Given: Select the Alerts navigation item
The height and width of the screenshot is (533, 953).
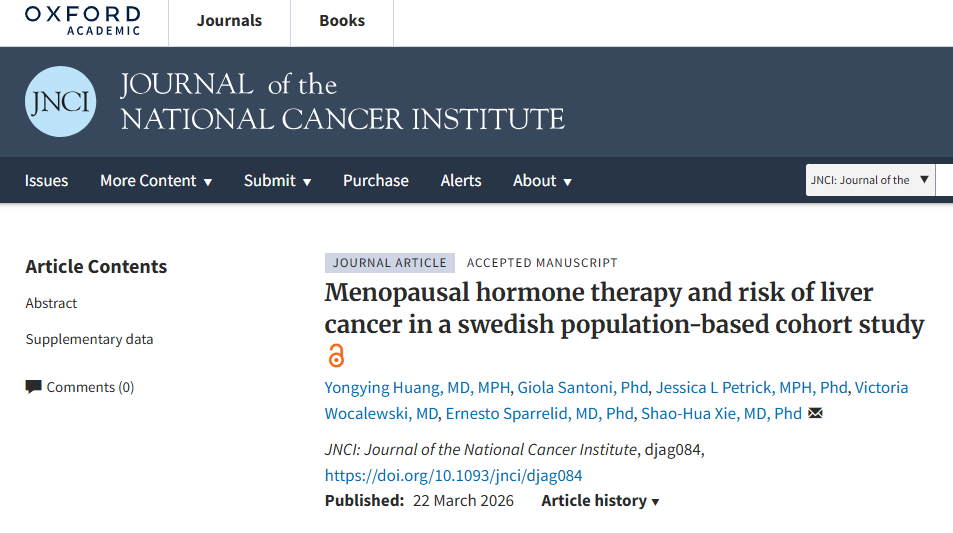Looking at the screenshot, I should 461,181.
